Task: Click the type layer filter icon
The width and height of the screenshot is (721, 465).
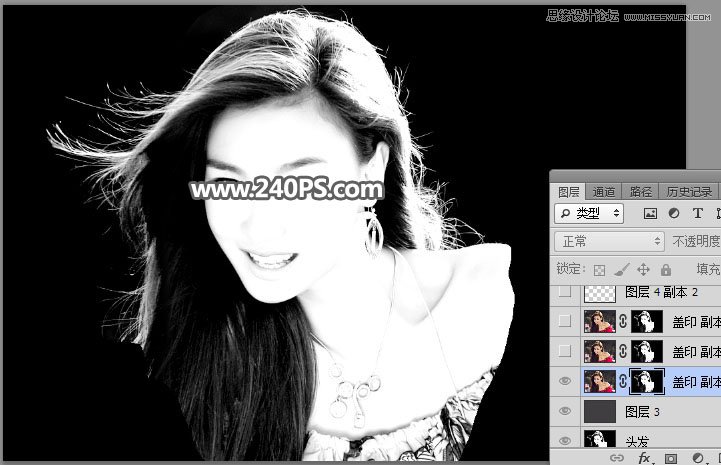Action: point(696,214)
